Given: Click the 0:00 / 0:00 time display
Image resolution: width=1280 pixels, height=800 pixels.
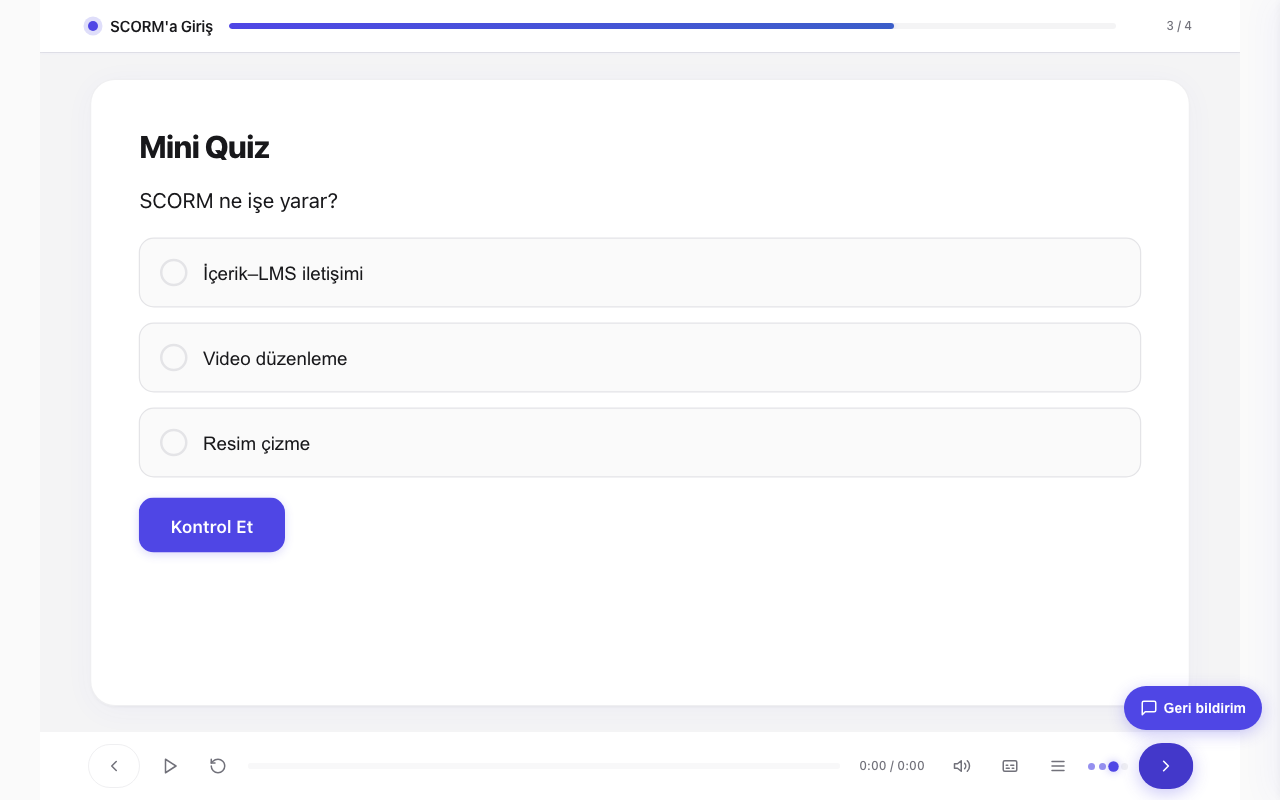Looking at the screenshot, I should coord(892,766).
